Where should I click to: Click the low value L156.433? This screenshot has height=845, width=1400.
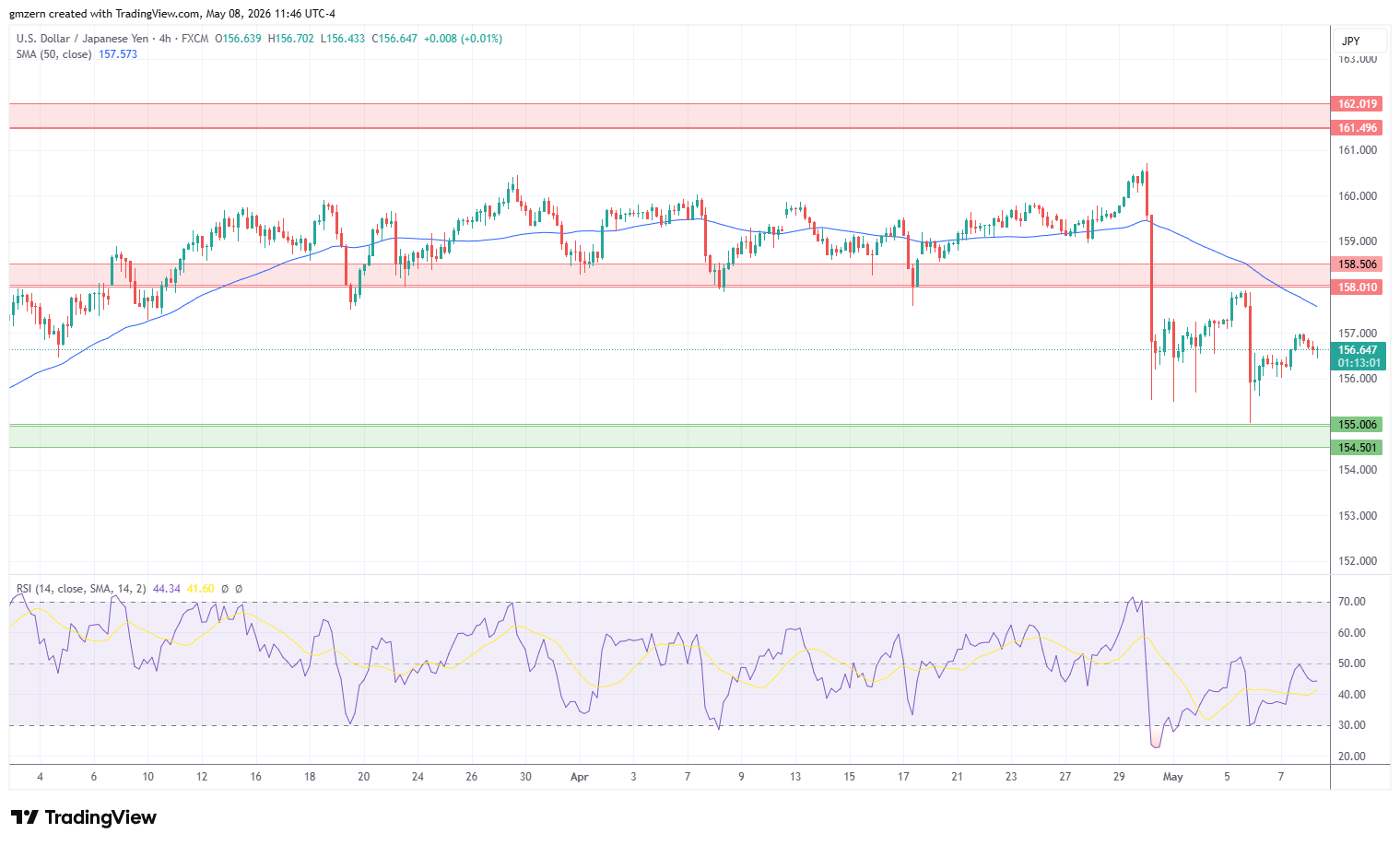pyautogui.click(x=343, y=39)
